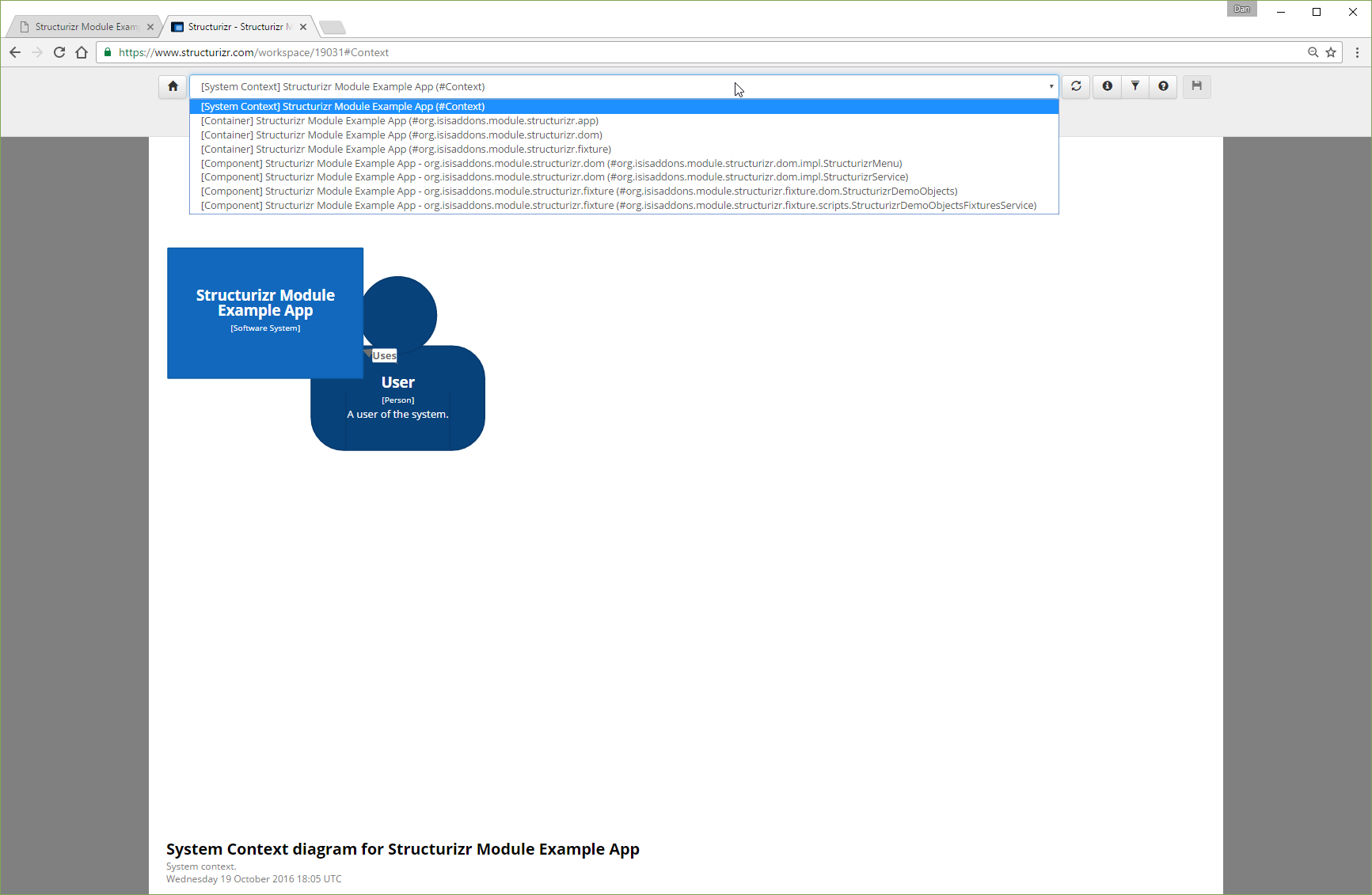Choose Container option ending structurizr.app
The image size is (1372, 895).
[624, 121]
